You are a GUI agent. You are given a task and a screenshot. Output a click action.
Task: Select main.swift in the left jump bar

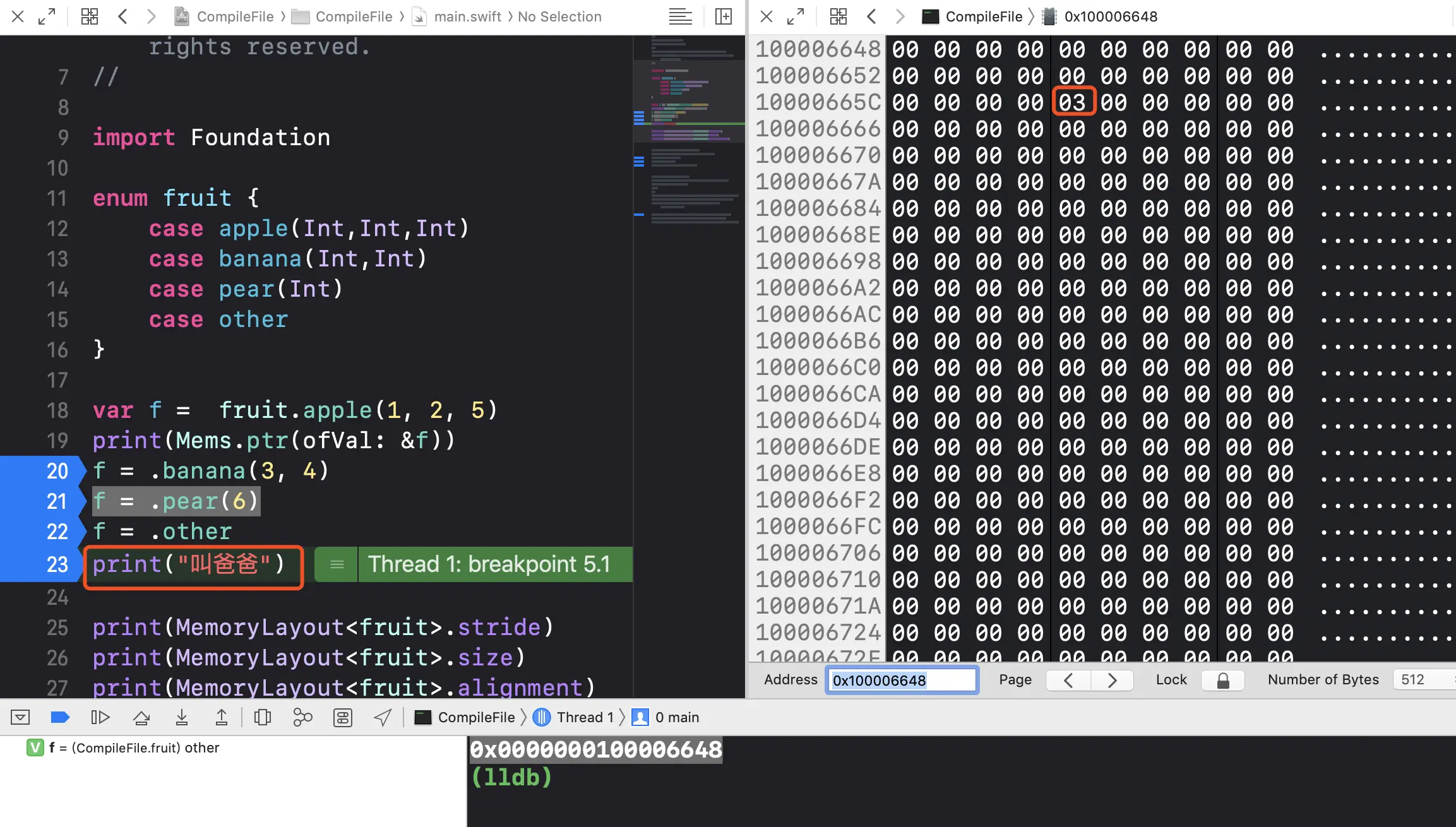click(x=467, y=16)
